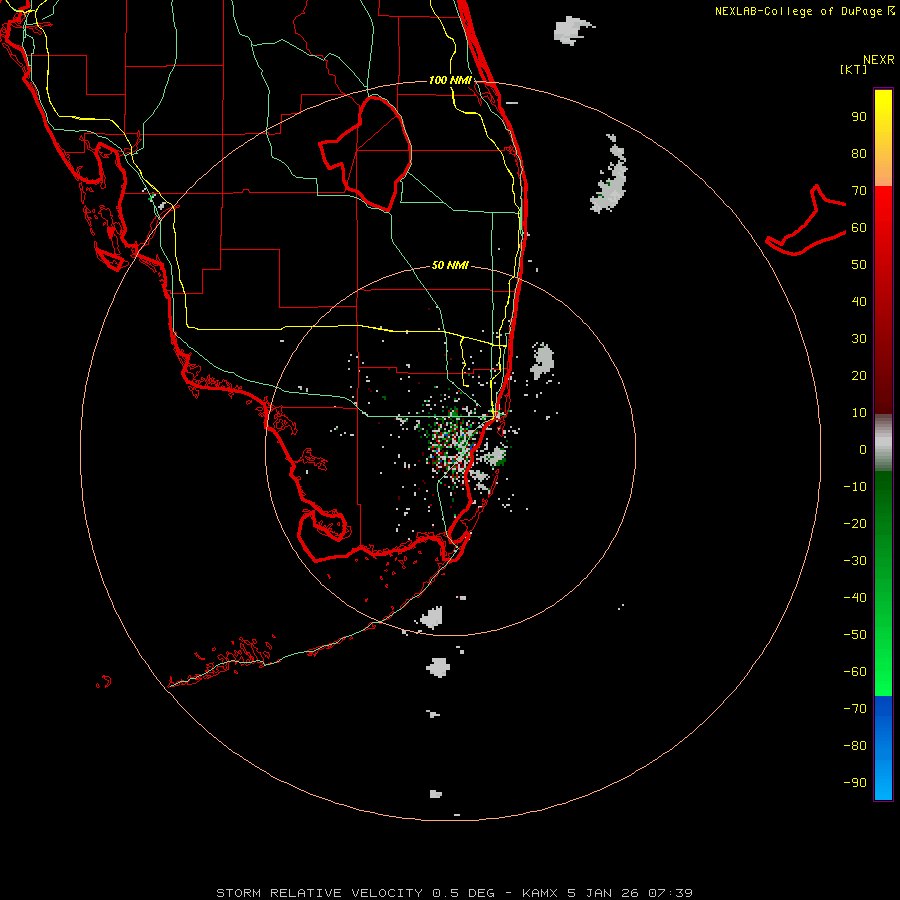900x900 pixels.
Task: Click the positive 80 scale value
Action: [x=859, y=154]
